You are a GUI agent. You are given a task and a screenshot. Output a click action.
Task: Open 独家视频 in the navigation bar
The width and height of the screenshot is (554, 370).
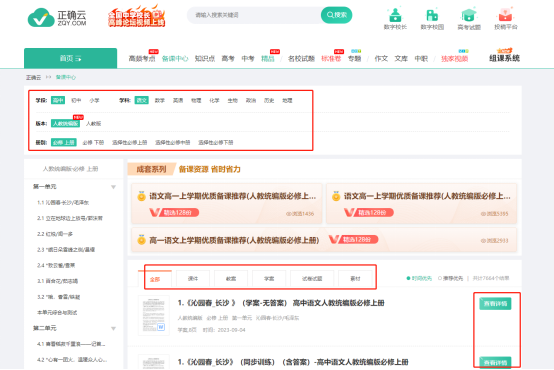(x=454, y=59)
